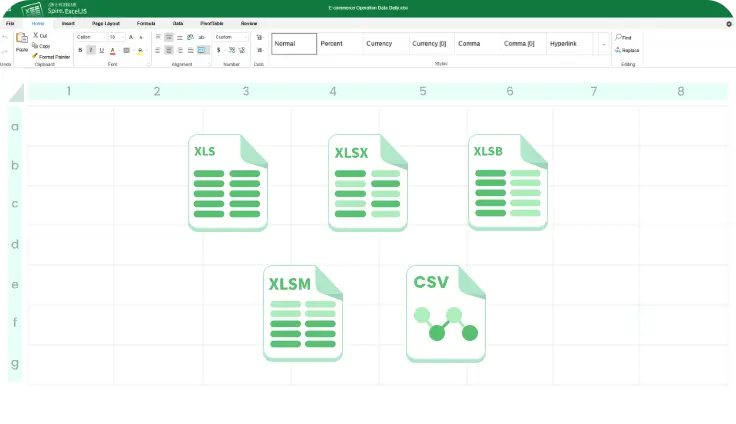
Task: Toggle underline formatting
Action: point(102,49)
